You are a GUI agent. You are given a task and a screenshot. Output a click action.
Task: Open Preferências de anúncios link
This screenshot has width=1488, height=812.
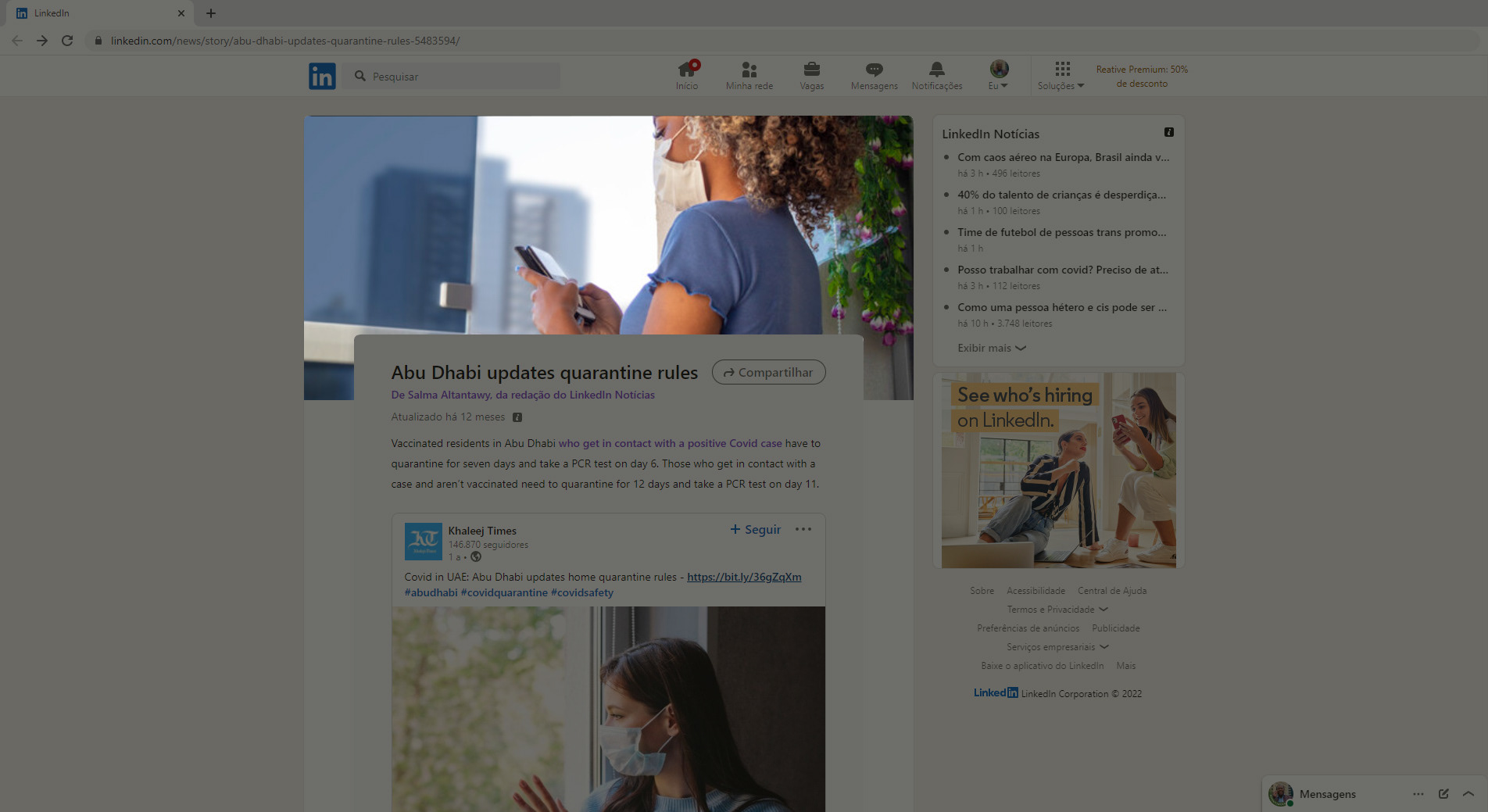pyautogui.click(x=1028, y=628)
